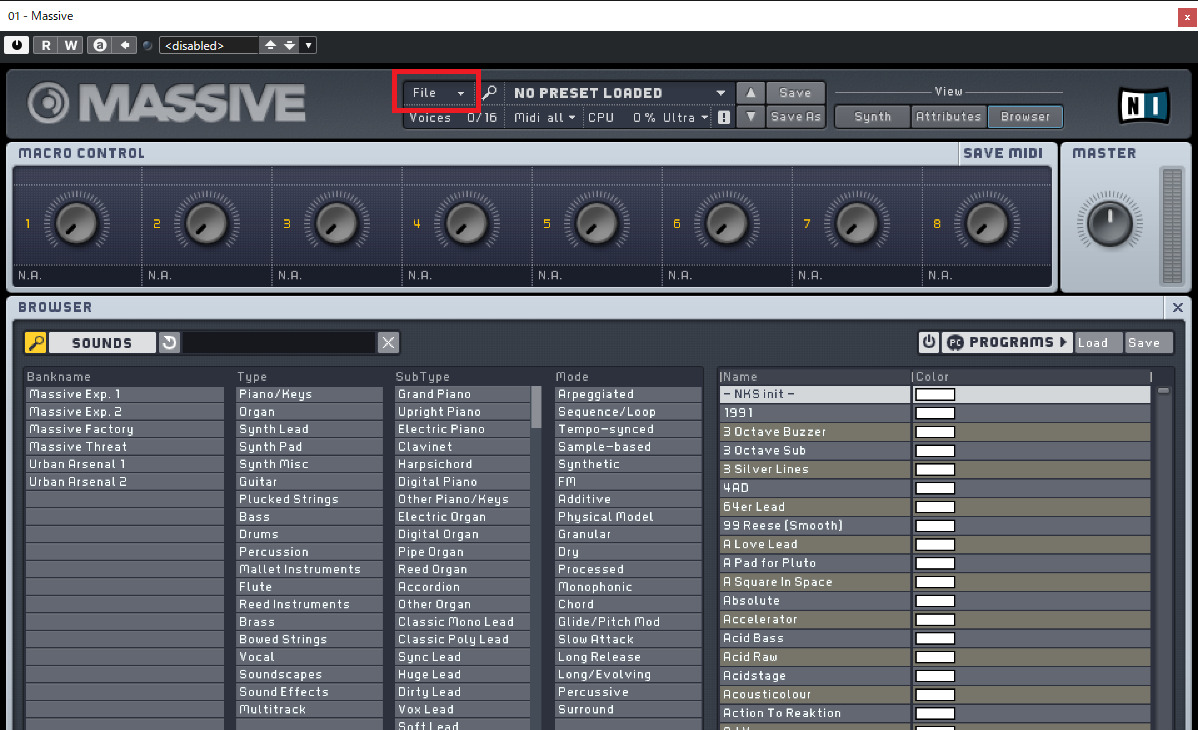Click the color swatch for Accelerator
This screenshot has width=1198, height=730.
point(935,620)
